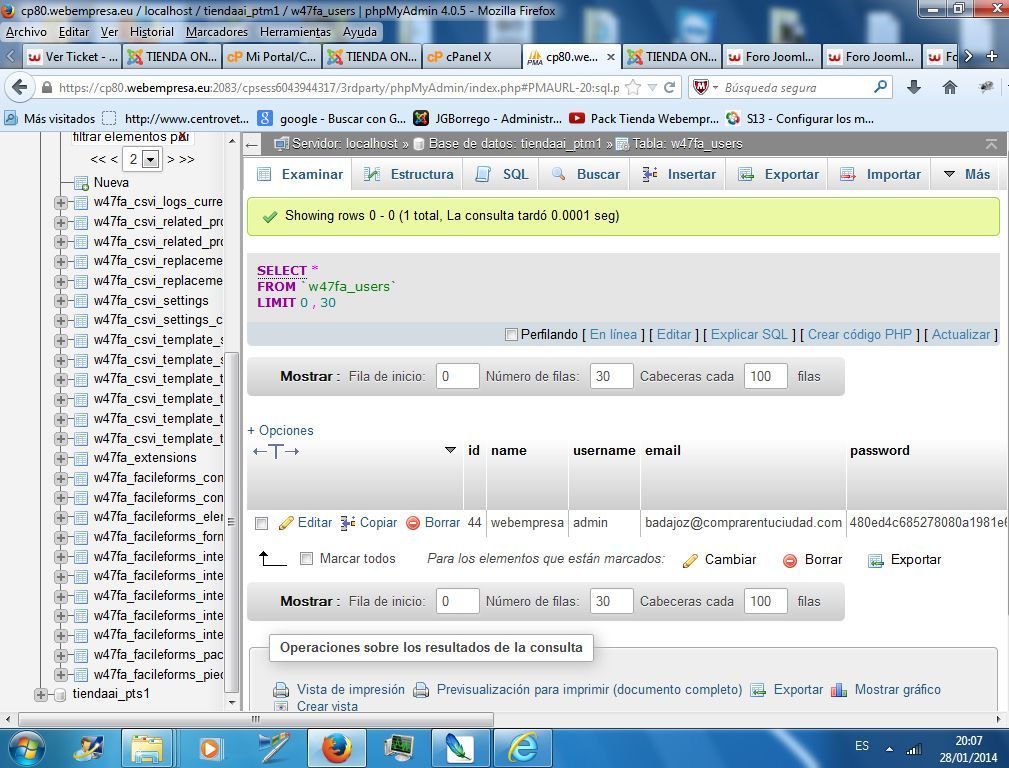Click the main horizontal scrollbar thumb
Image resolution: width=1009 pixels, height=768 pixels.
pos(256,719)
